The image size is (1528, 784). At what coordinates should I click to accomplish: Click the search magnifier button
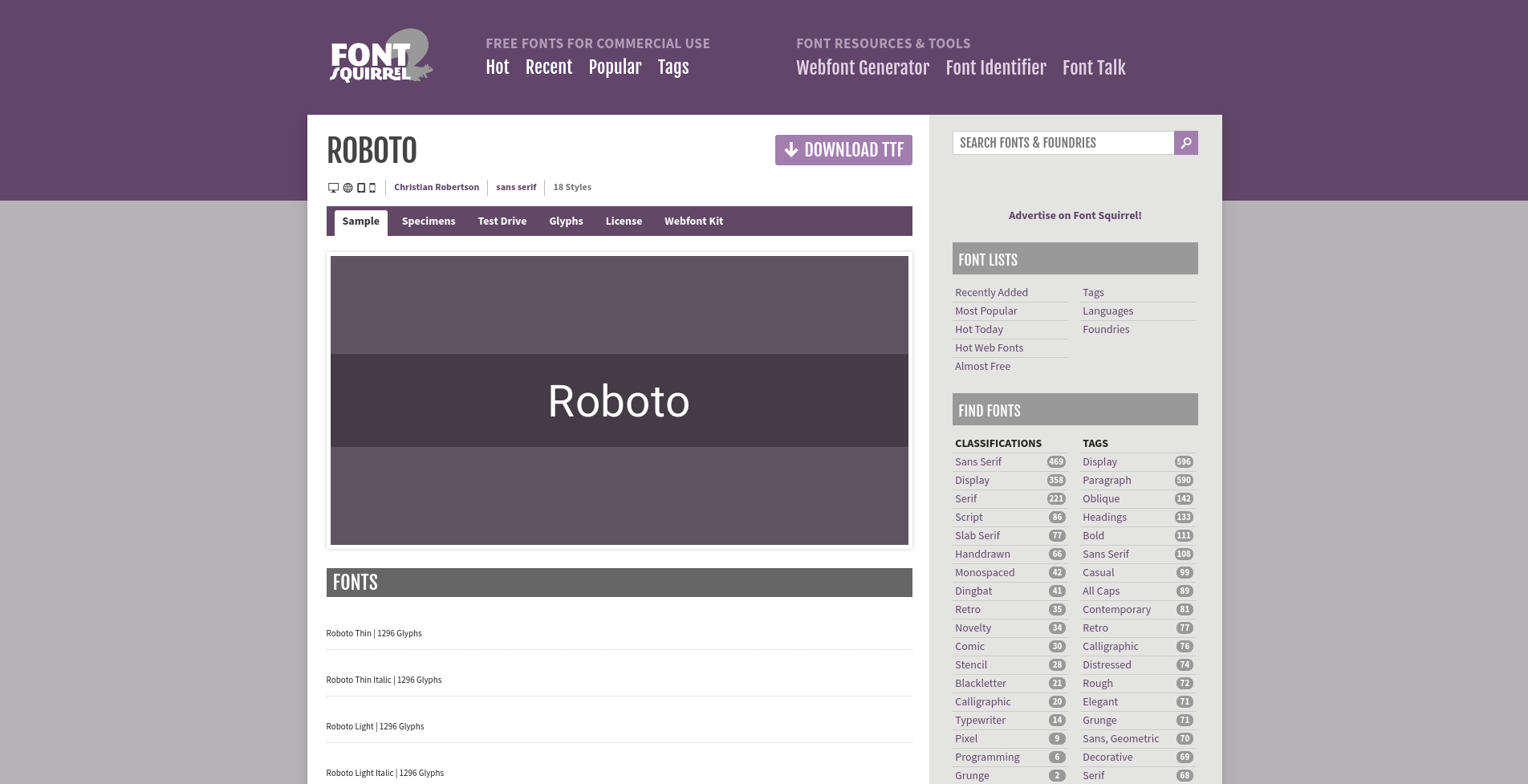(x=1185, y=143)
